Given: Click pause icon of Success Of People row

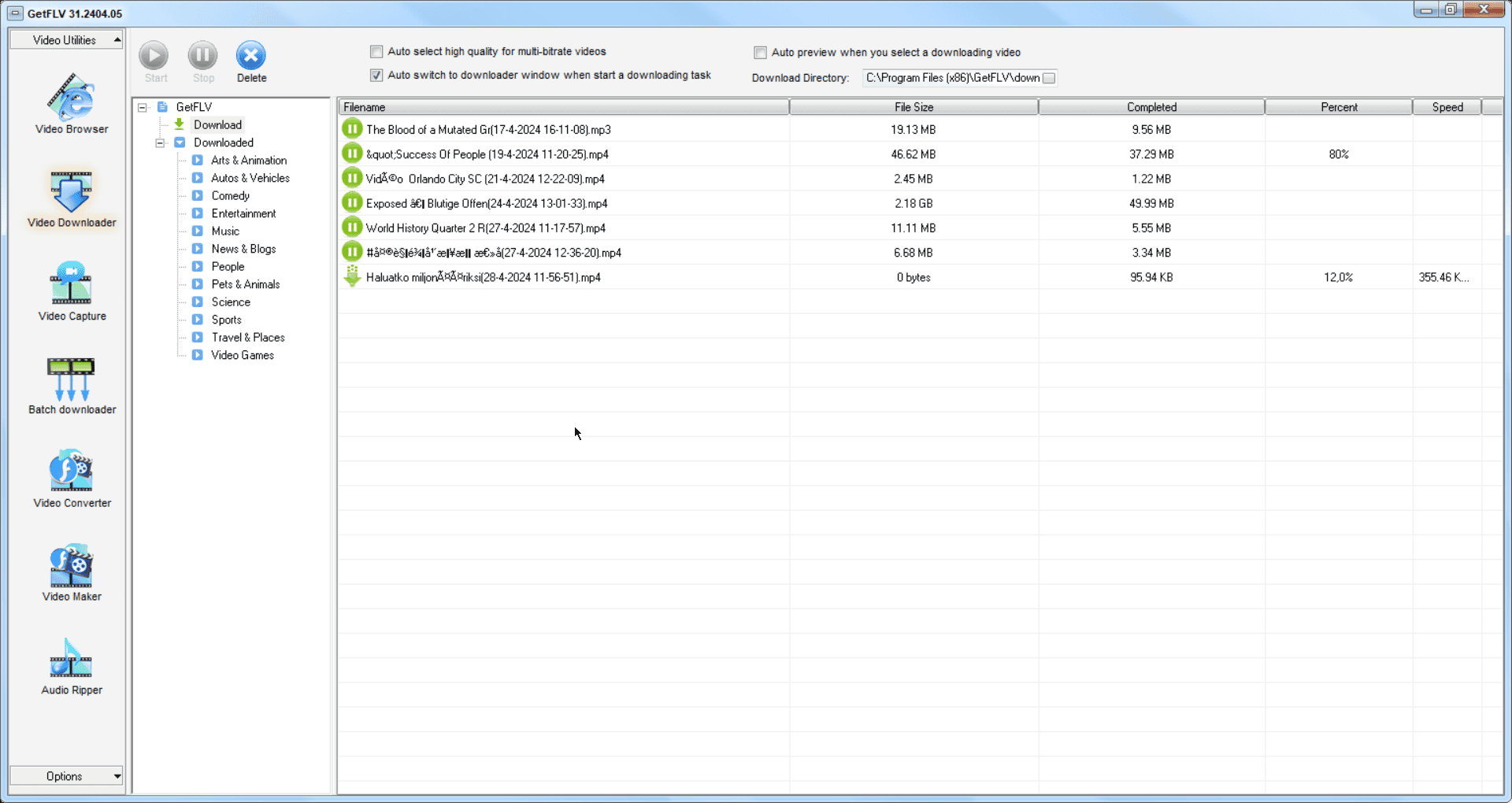Looking at the screenshot, I should pos(352,154).
